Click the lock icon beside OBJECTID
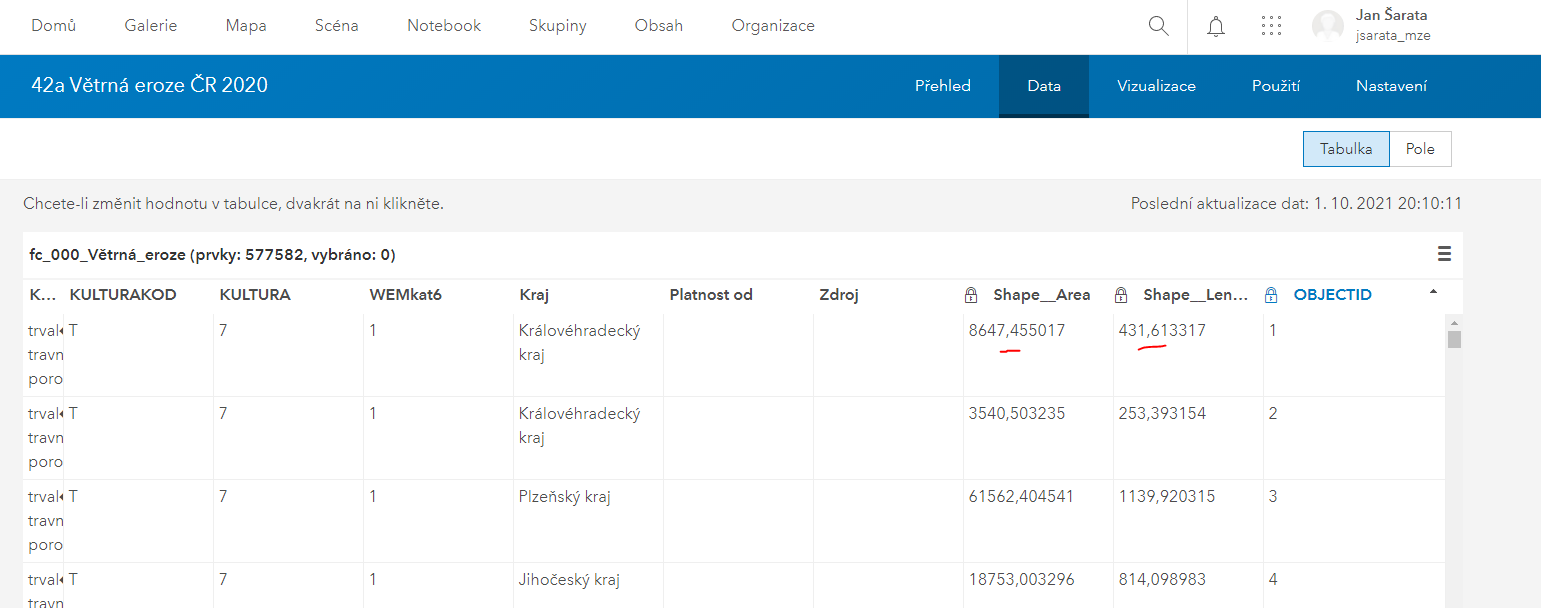This screenshot has height=608, width=1541. pyautogui.click(x=1271, y=295)
